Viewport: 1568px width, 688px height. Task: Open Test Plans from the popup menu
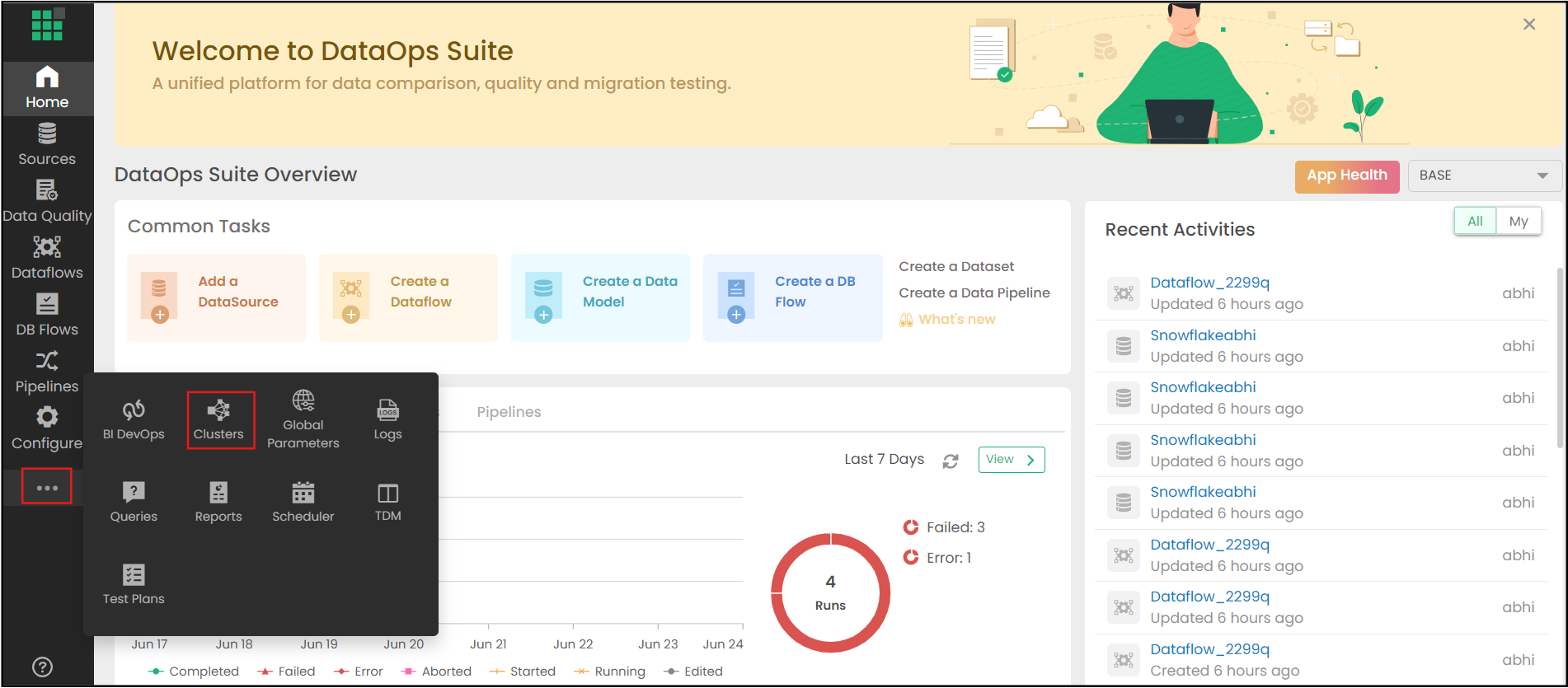pyautogui.click(x=134, y=584)
